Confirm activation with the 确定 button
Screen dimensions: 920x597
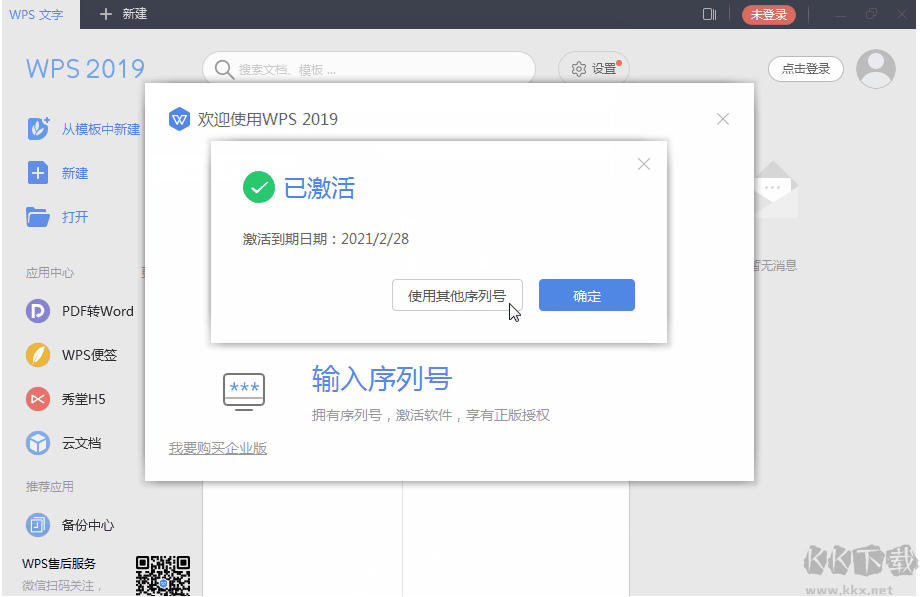click(586, 294)
